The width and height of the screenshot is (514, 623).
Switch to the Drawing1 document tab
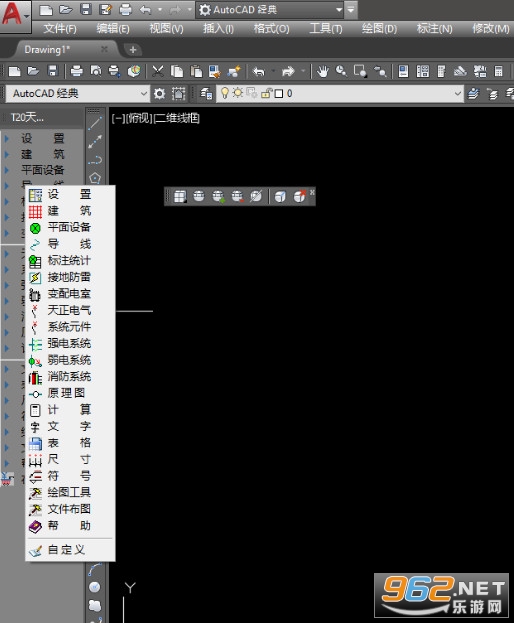[47, 50]
